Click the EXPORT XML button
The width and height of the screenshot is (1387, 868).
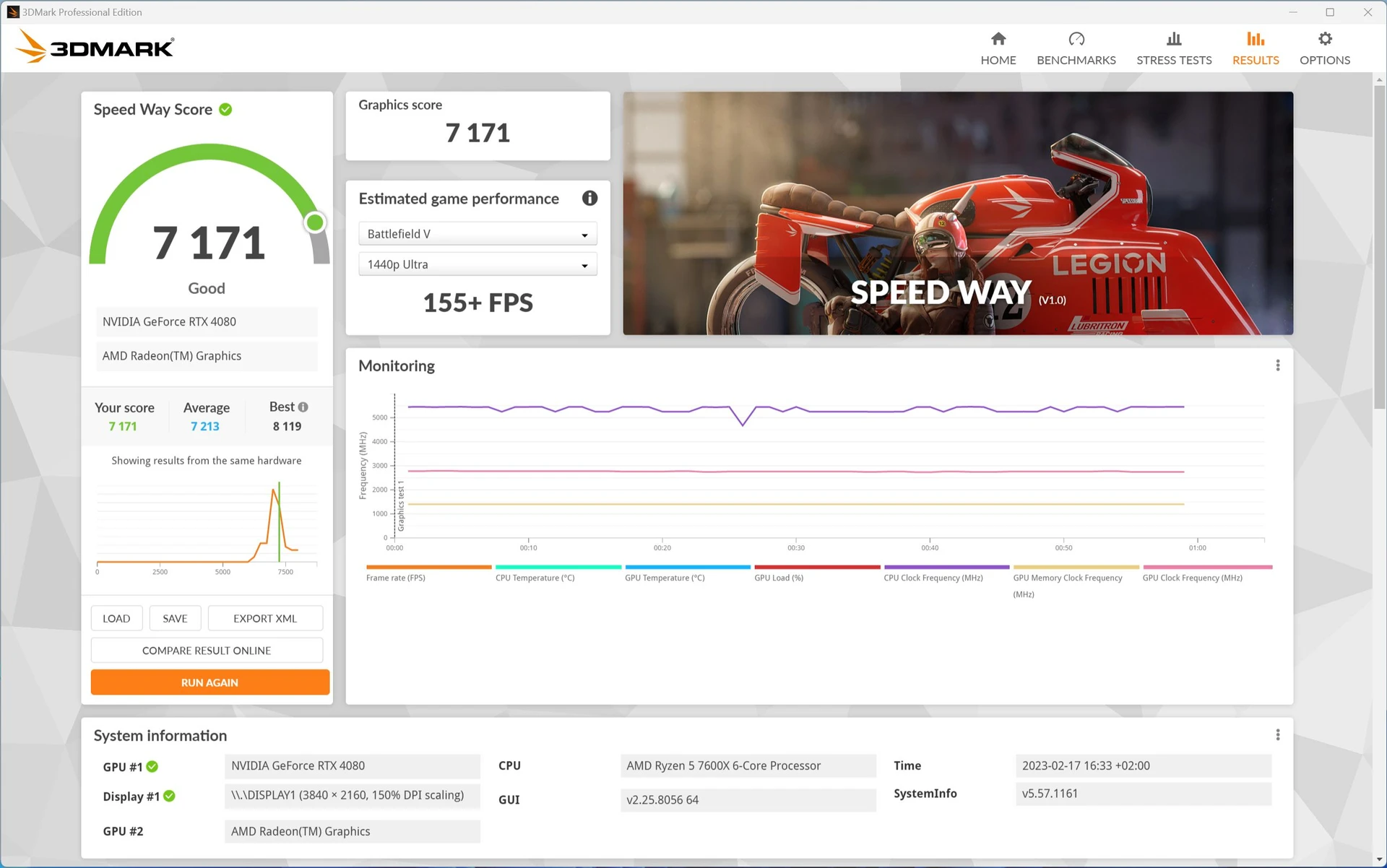[x=265, y=618]
